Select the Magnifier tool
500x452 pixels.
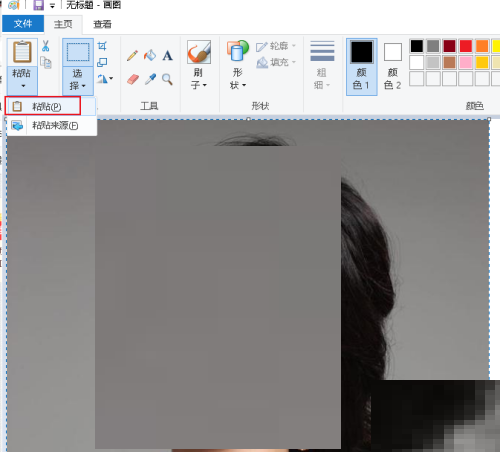167,79
